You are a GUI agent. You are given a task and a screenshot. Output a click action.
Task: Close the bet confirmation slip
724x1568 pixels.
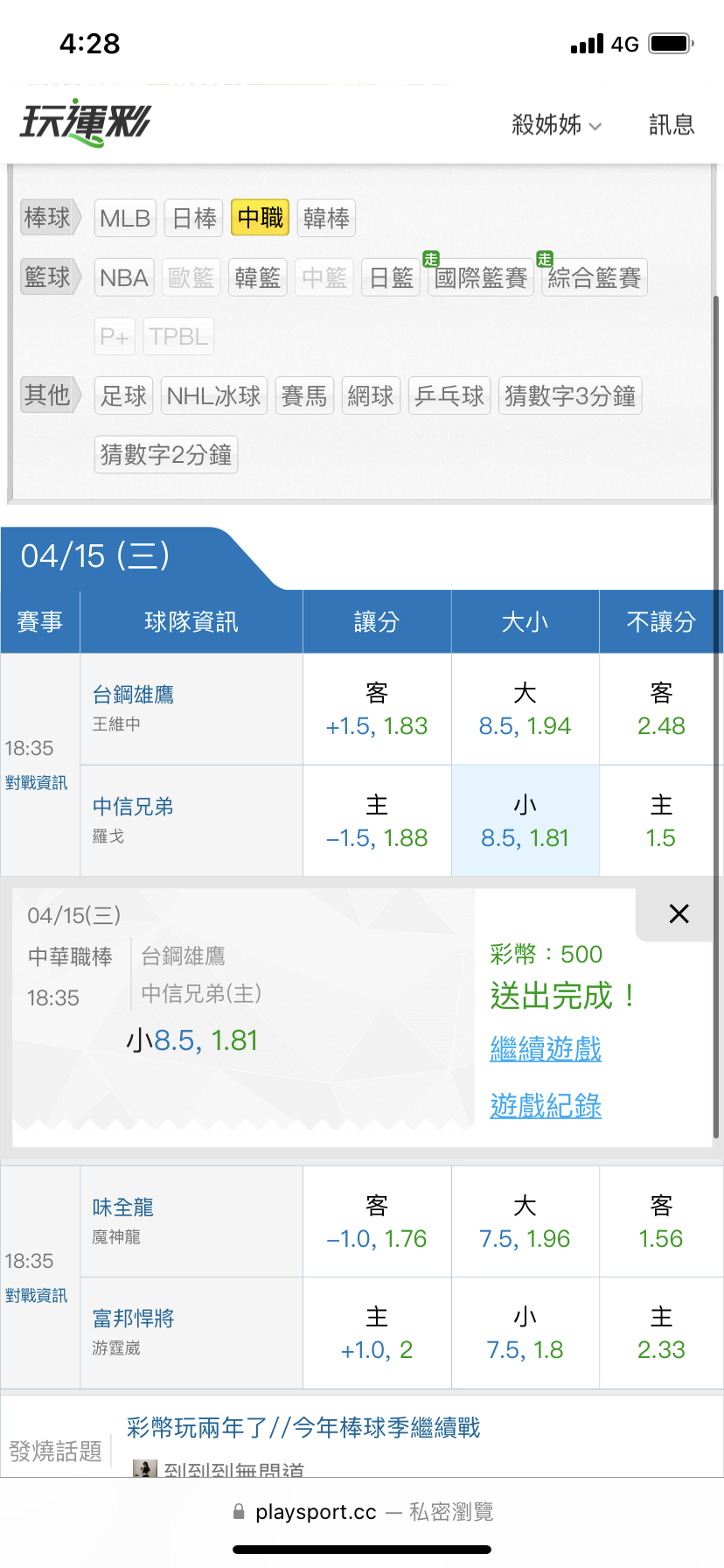tap(679, 914)
